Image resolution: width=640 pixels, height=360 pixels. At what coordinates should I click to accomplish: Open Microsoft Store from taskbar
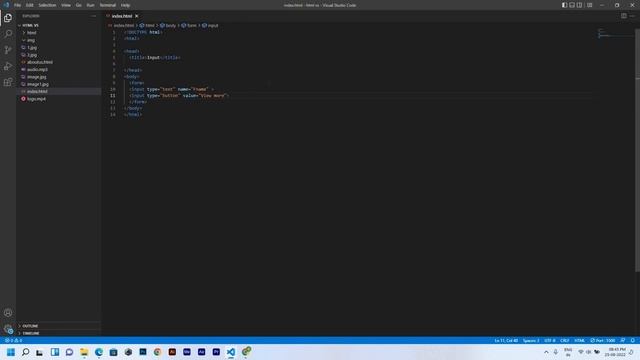pyautogui.click(x=113, y=352)
